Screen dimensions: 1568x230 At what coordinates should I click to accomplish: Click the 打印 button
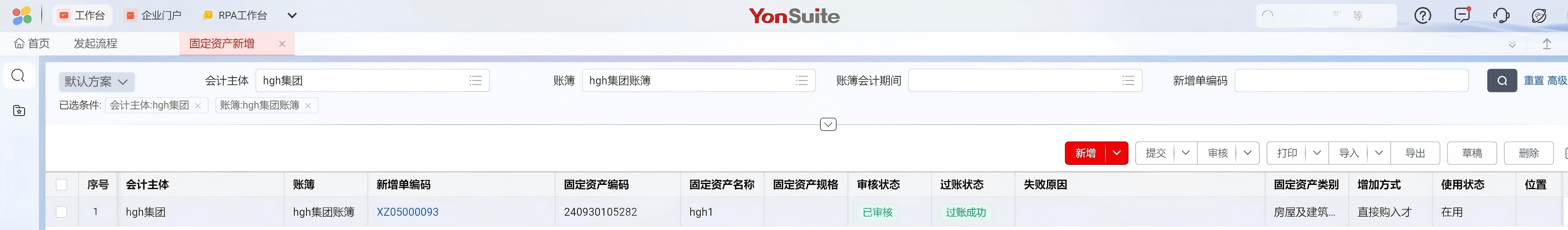click(x=1287, y=153)
